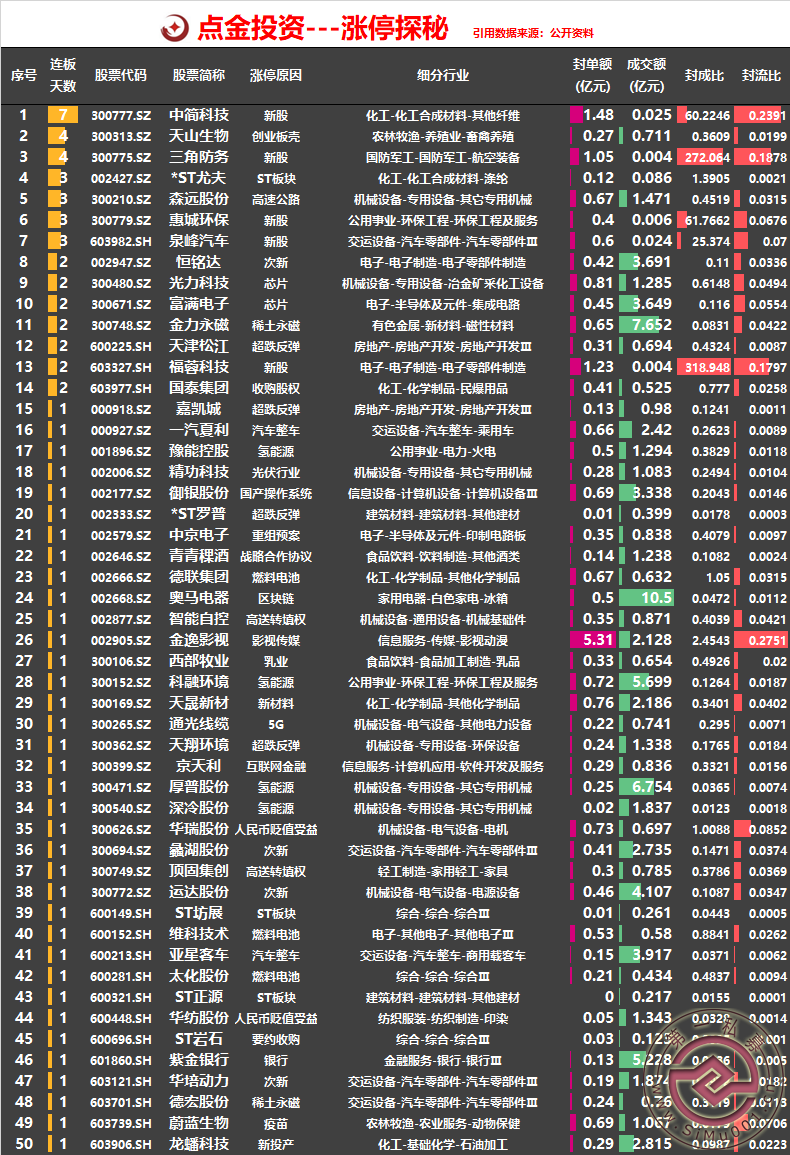Select stock name 惠城环保
Viewport: 790px width, 1155px height.
coord(199,220)
